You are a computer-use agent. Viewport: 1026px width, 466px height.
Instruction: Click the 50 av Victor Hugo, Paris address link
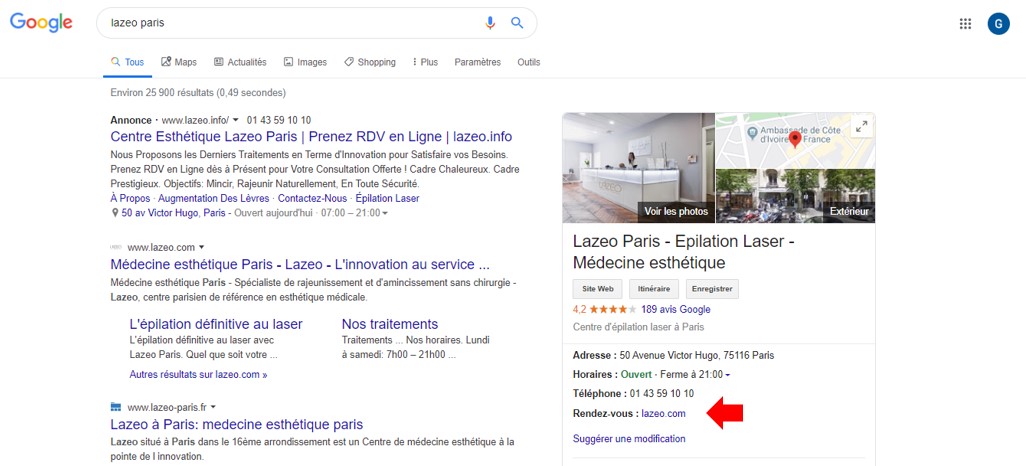click(x=173, y=213)
